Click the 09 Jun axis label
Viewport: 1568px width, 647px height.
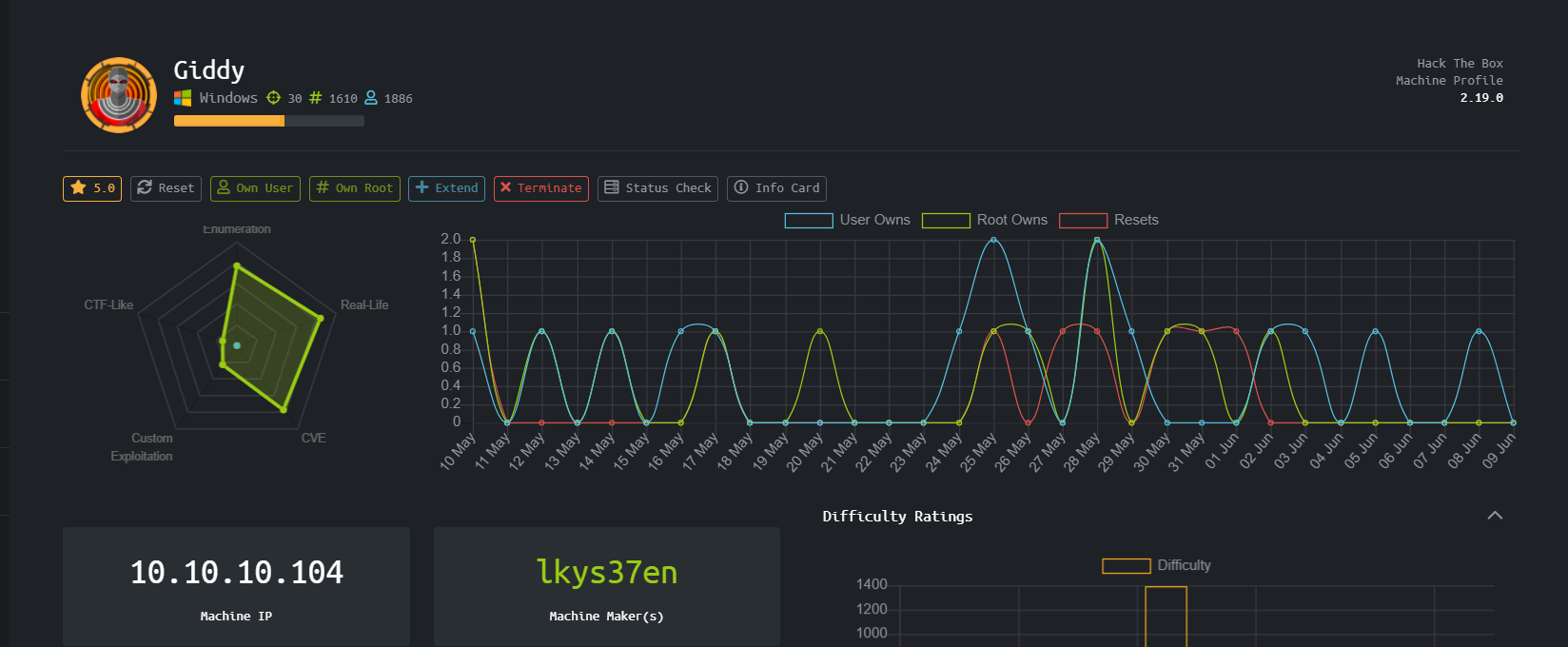tap(1499, 451)
